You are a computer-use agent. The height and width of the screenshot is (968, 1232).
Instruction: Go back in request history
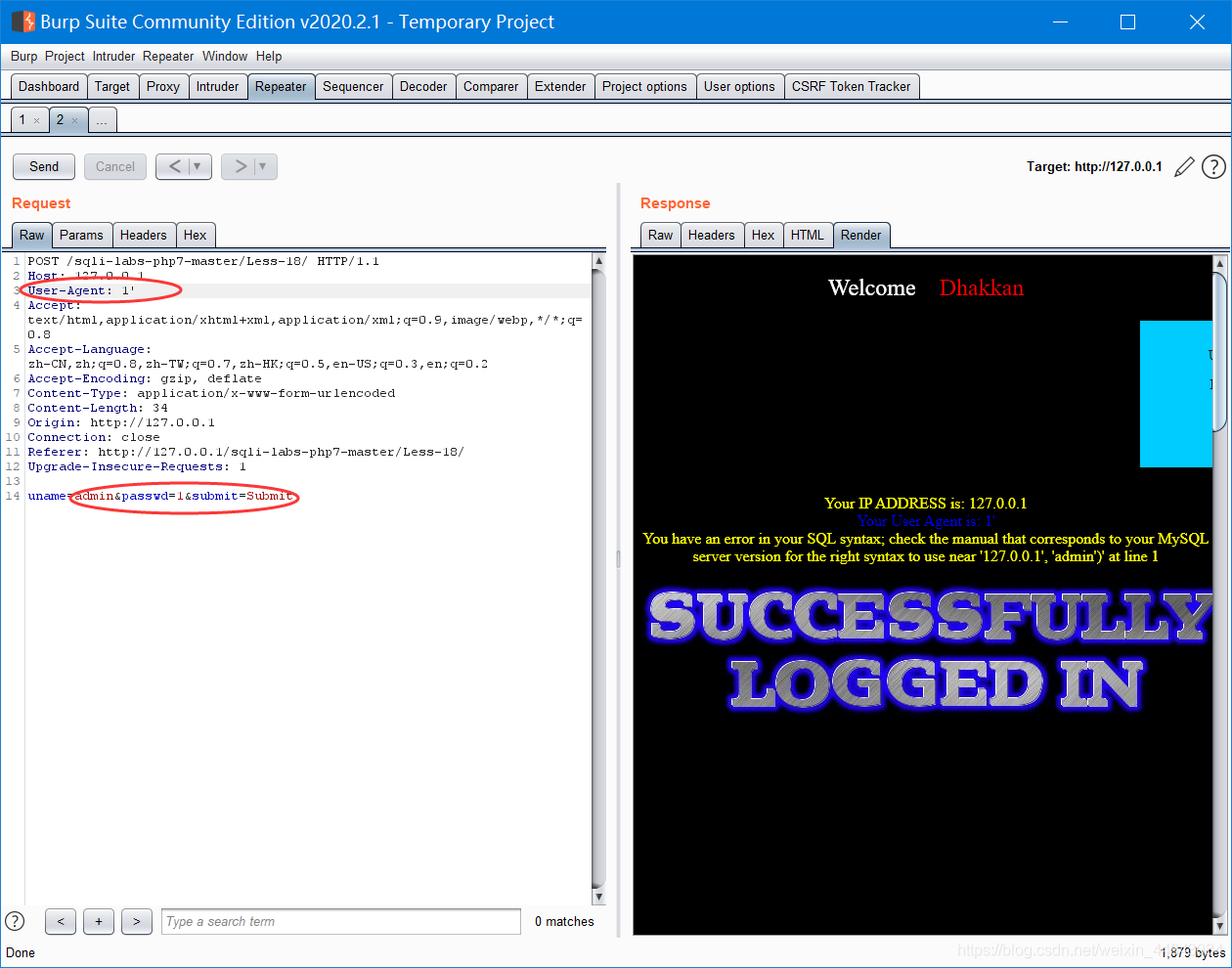pos(174,166)
